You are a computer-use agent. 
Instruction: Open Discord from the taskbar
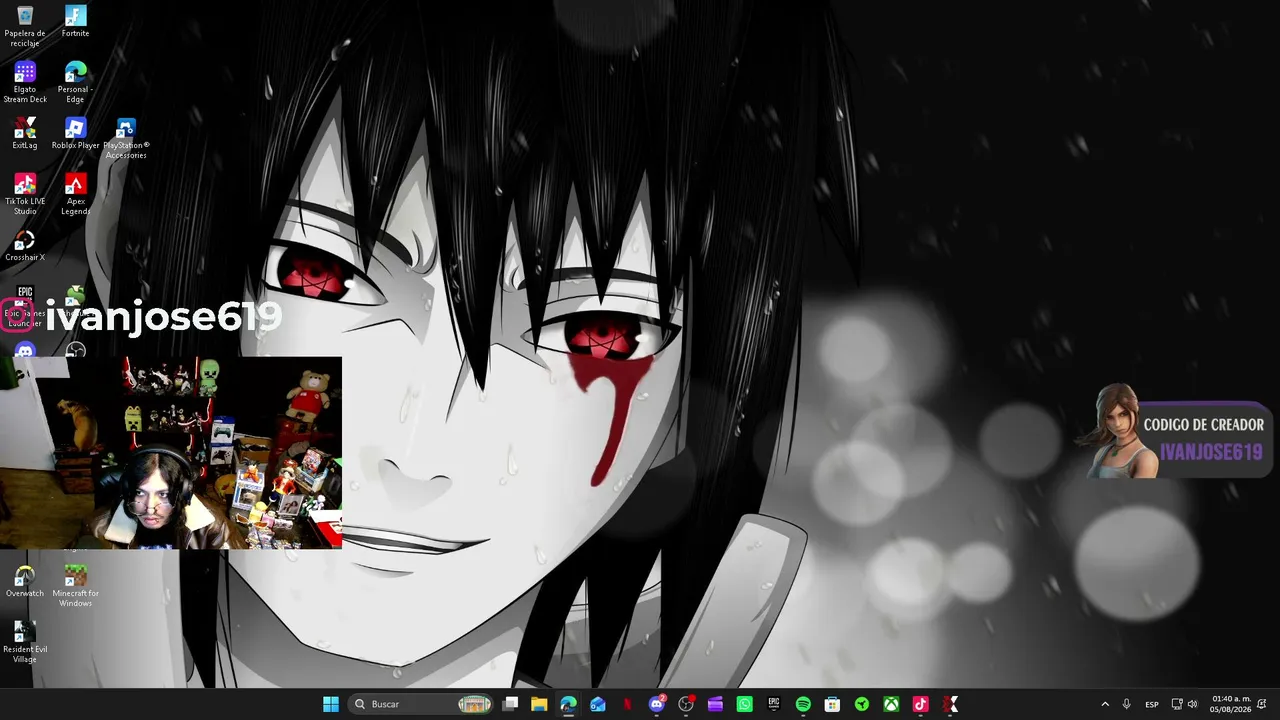[x=657, y=704]
